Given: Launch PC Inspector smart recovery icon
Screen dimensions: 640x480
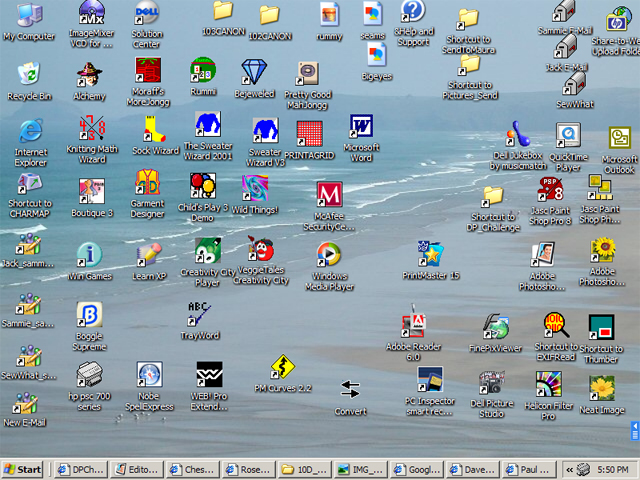Looking at the screenshot, I should tap(430, 380).
